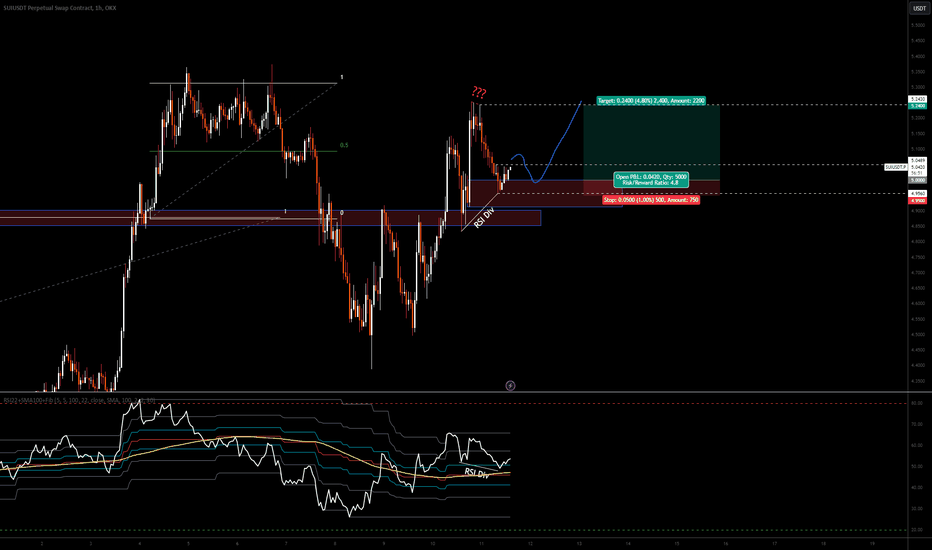Select the green 0.5 Fibonacci level label
This screenshot has width=932, height=550.
click(344, 145)
